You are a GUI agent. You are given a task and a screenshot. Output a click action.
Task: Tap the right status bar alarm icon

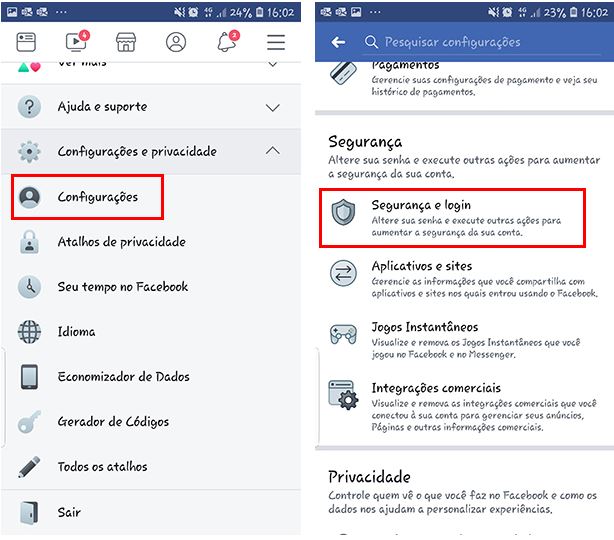[x=507, y=12]
